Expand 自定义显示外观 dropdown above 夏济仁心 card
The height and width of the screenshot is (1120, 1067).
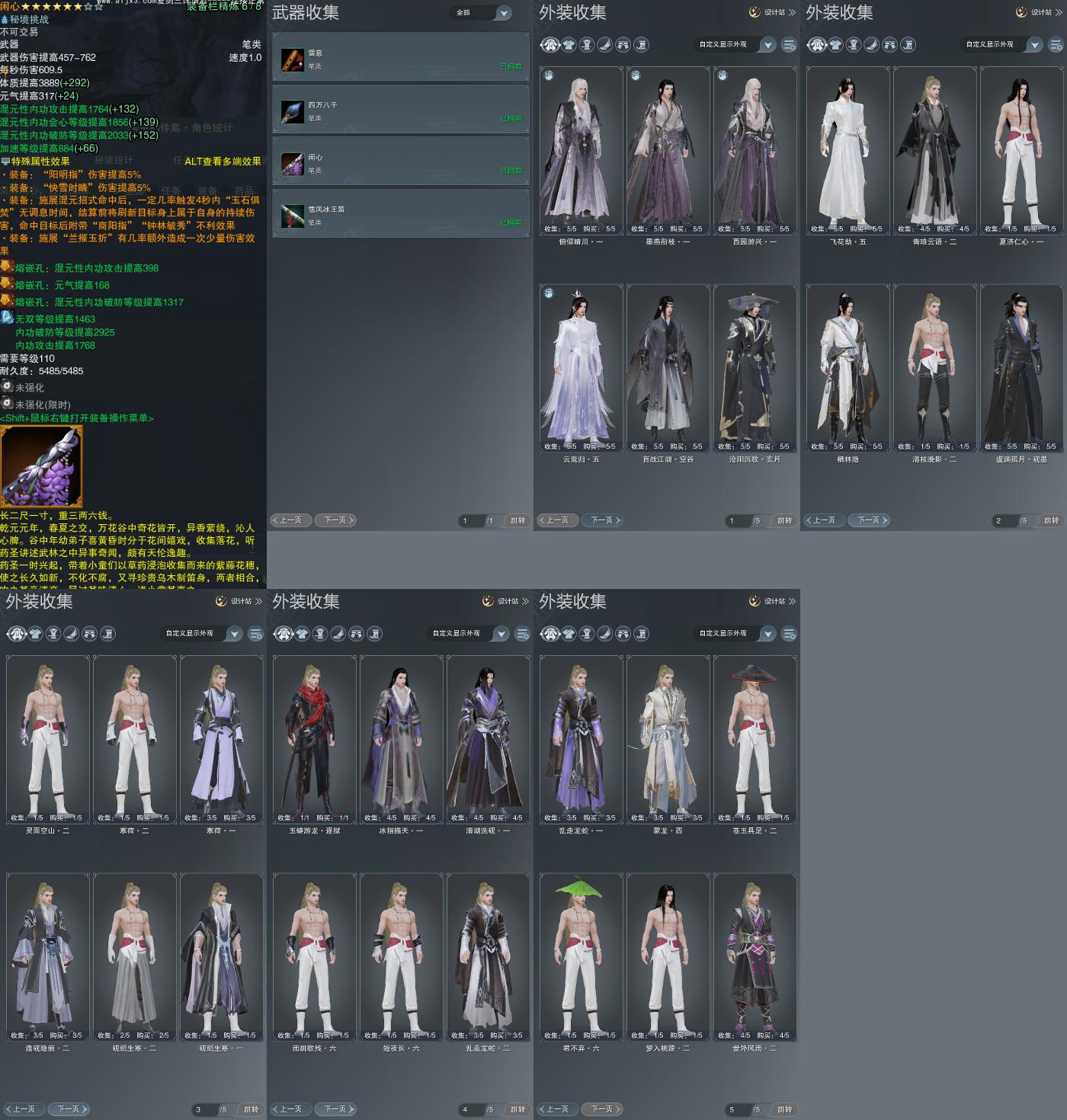pos(1001,45)
